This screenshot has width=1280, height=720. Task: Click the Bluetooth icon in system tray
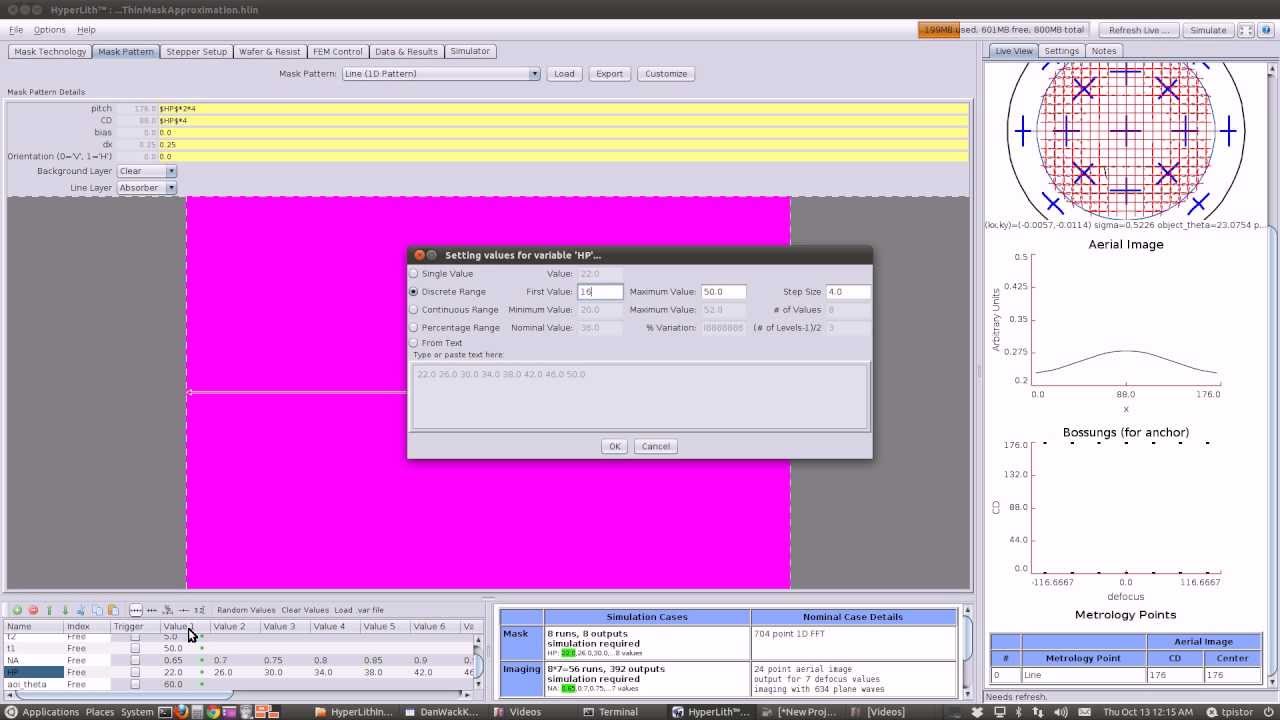tap(1018, 712)
